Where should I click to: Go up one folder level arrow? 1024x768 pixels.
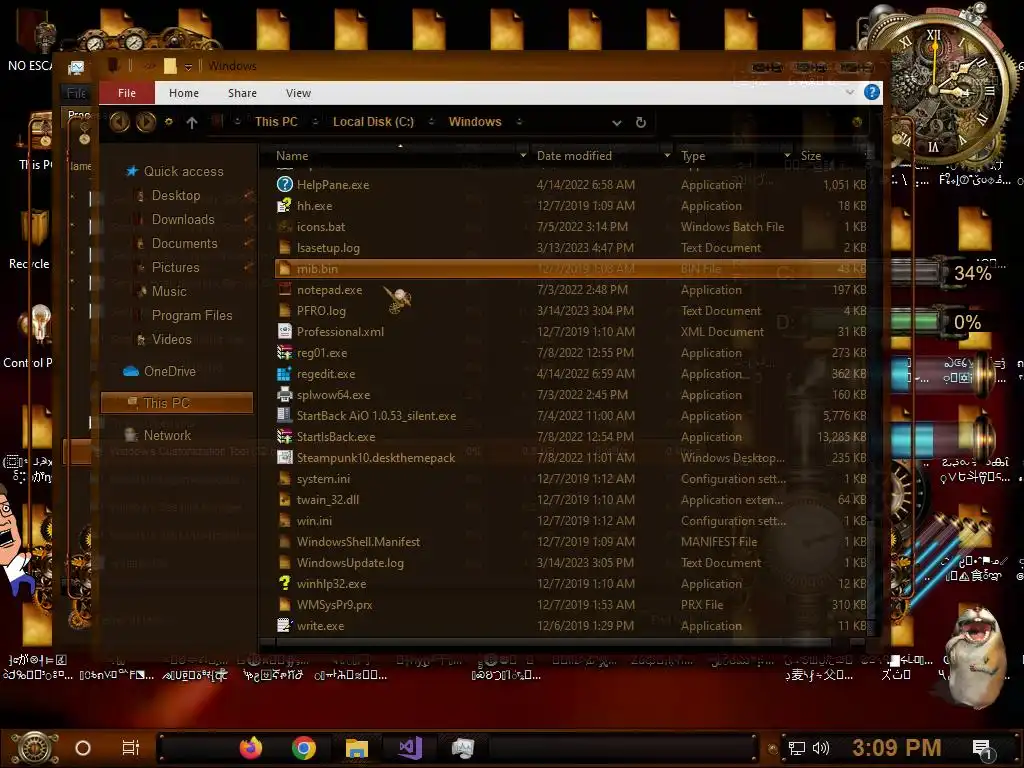(x=191, y=122)
